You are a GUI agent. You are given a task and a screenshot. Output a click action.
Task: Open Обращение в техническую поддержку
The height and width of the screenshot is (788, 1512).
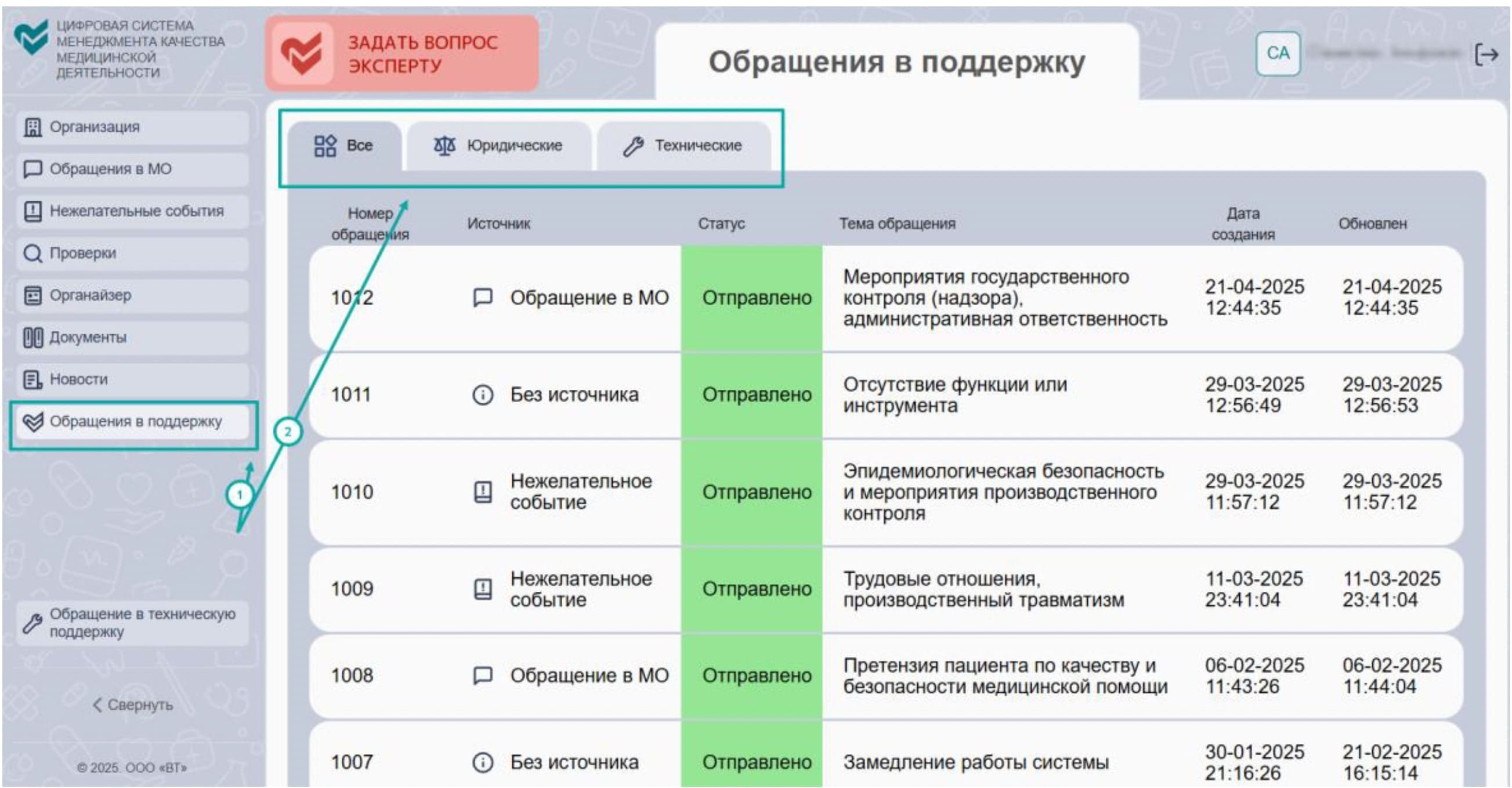coord(133,623)
